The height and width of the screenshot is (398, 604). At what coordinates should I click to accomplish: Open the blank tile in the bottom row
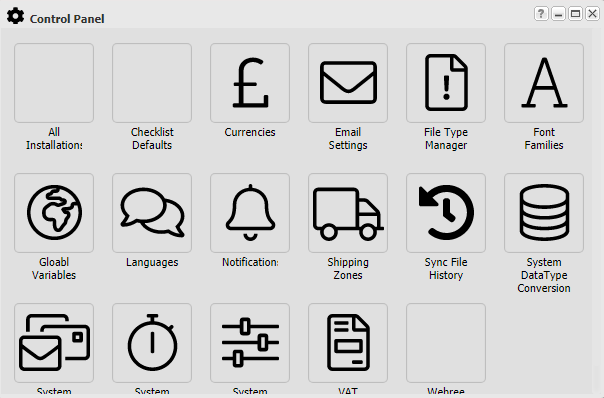(x=446, y=343)
